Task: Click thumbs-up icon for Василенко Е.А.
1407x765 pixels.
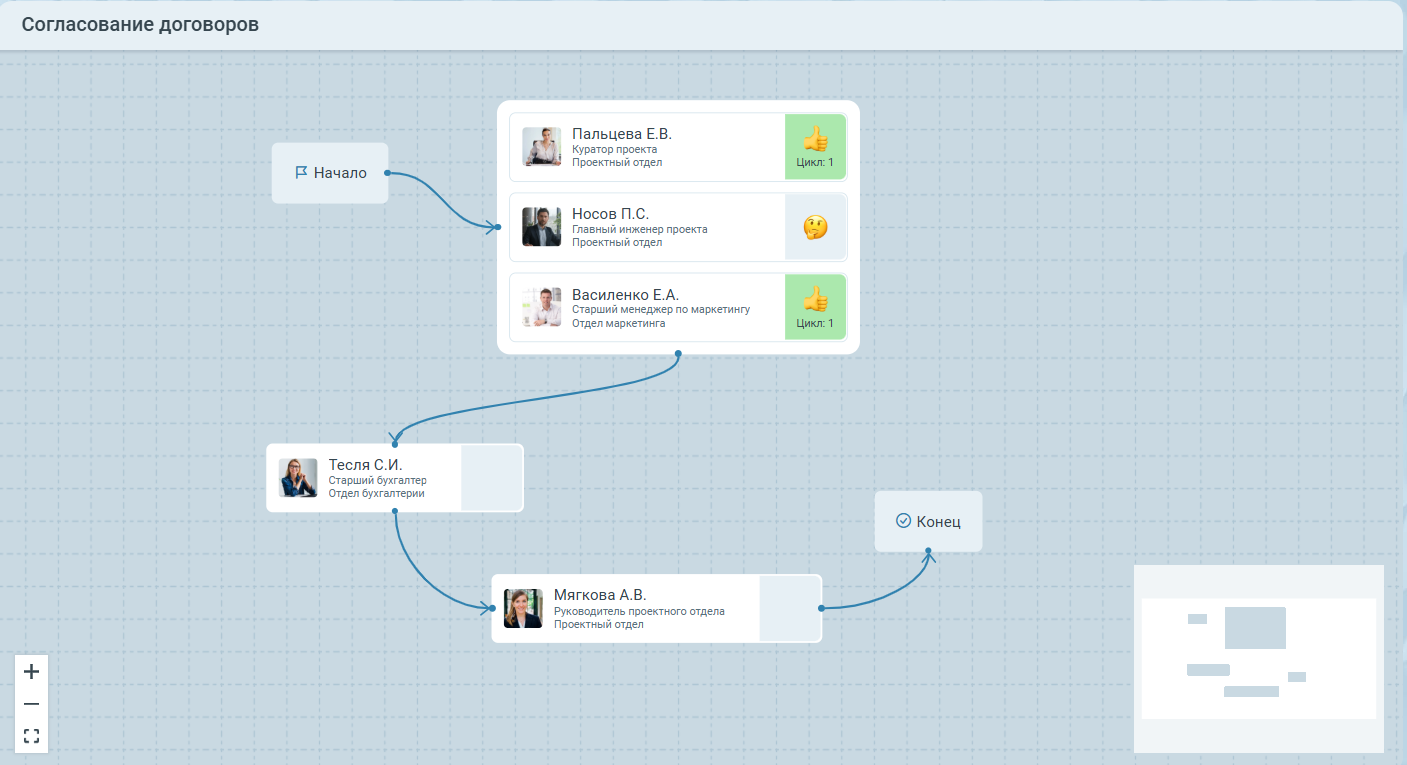Action: [815, 299]
